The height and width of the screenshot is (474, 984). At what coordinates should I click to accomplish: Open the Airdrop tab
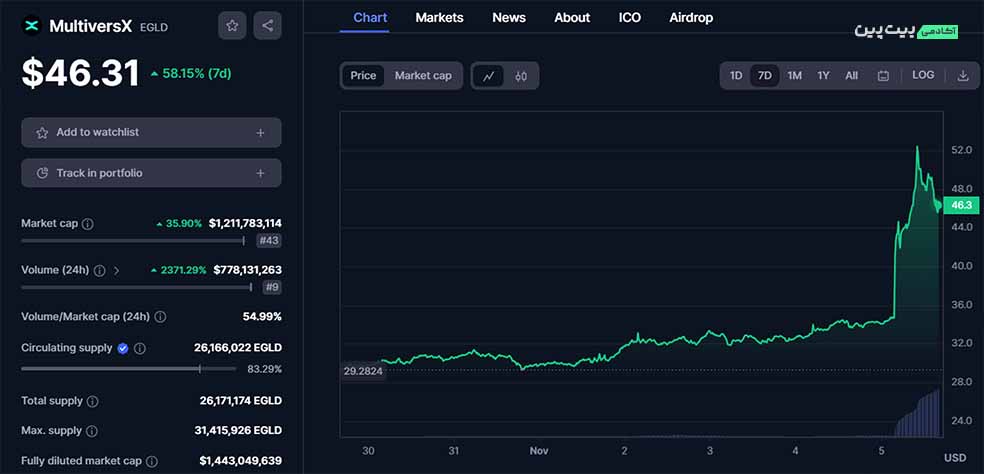[691, 18]
